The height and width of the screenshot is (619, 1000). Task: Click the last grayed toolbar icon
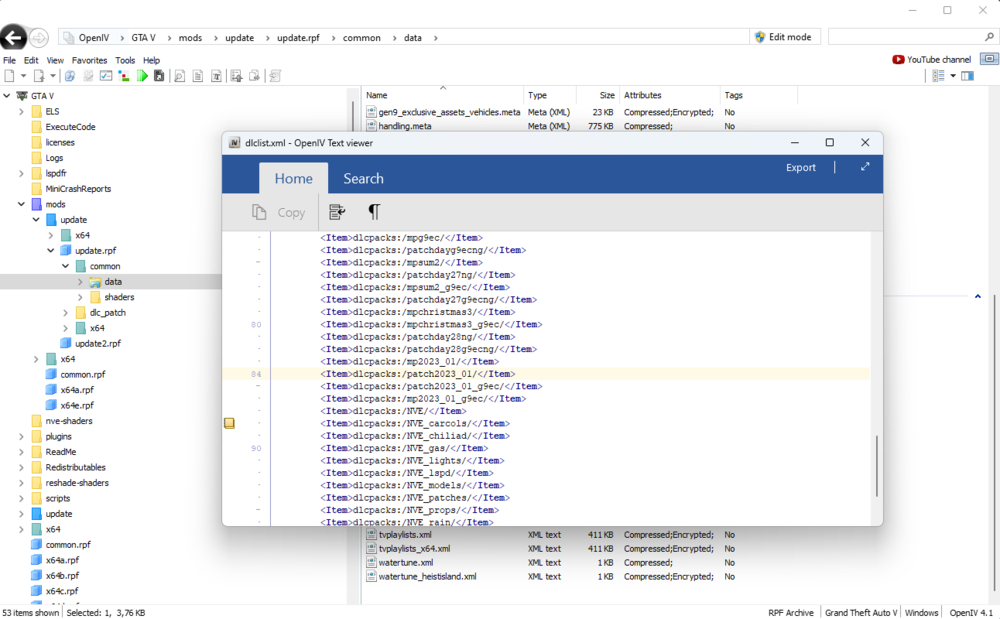(275, 76)
